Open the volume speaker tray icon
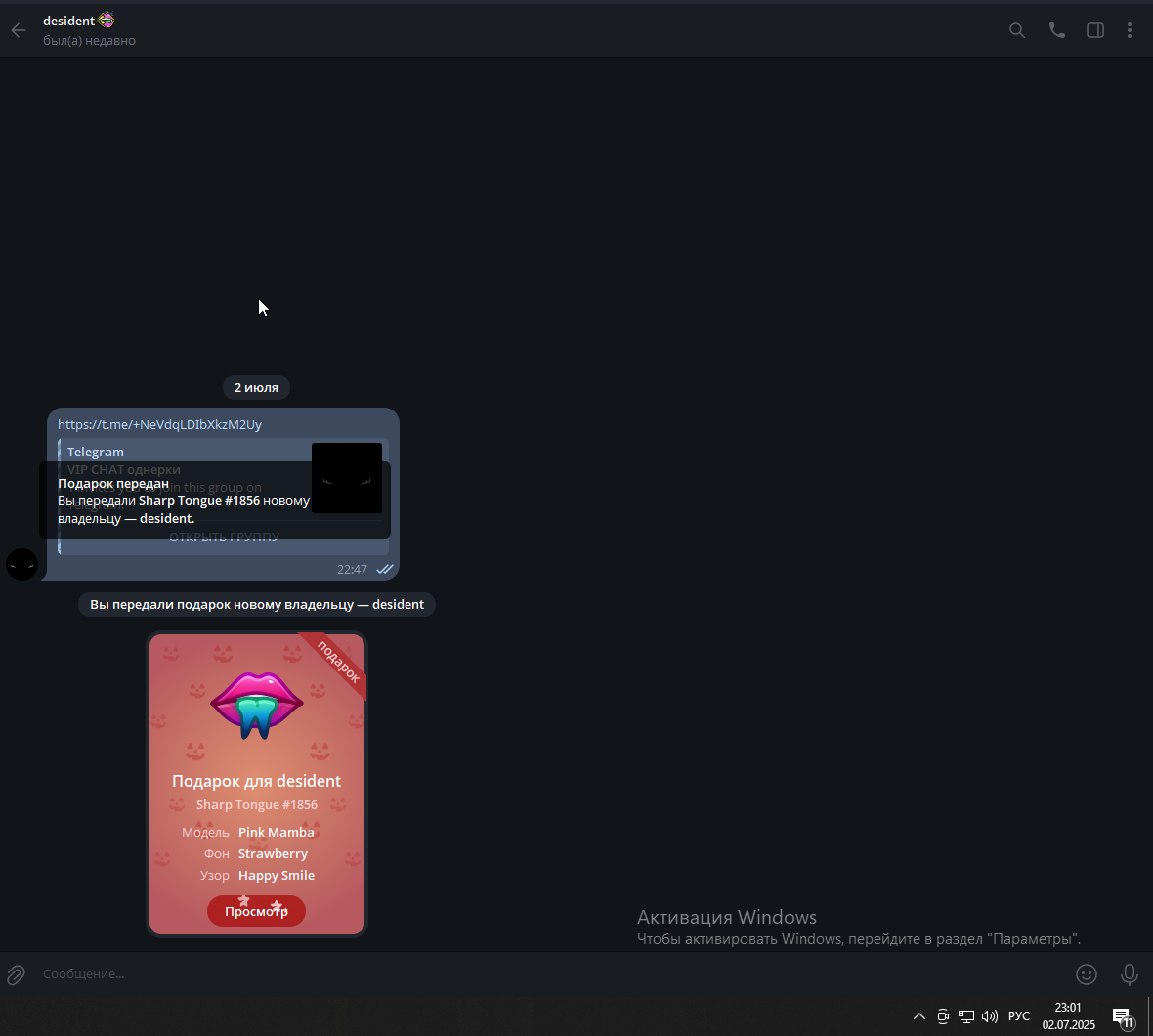Viewport: 1153px width, 1036px height. click(x=990, y=1016)
